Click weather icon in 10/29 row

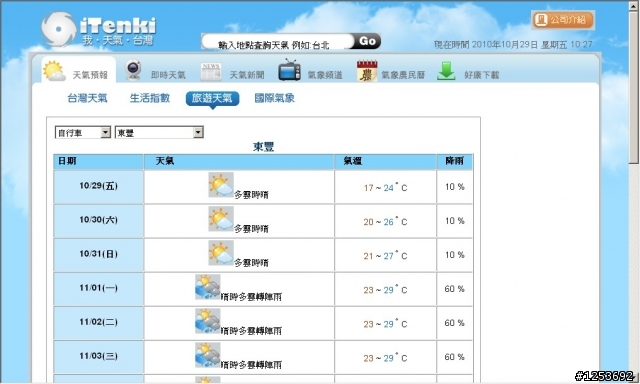221,184
